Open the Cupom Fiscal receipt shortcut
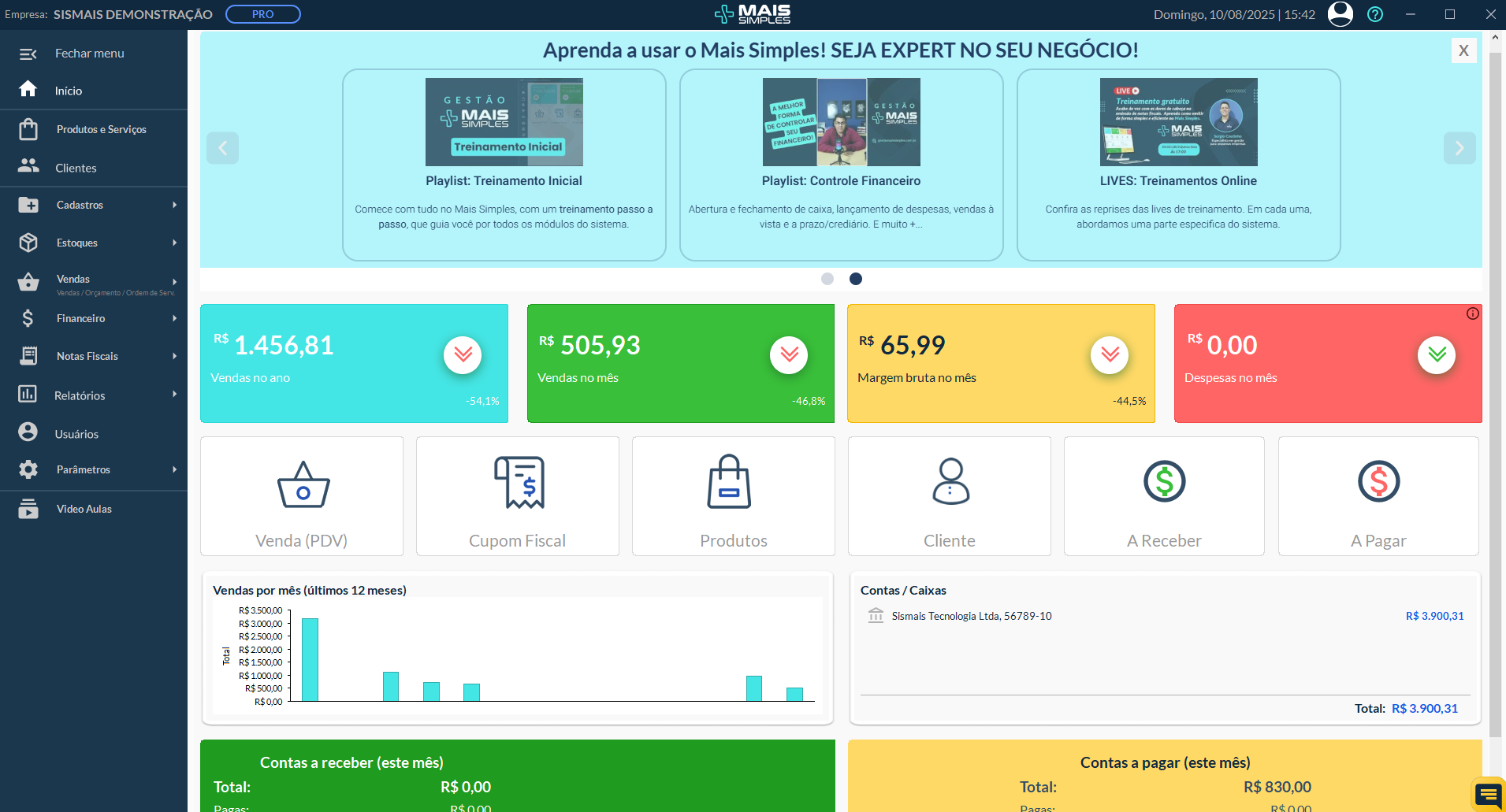Viewport: 1506px width, 812px height. point(519,483)
